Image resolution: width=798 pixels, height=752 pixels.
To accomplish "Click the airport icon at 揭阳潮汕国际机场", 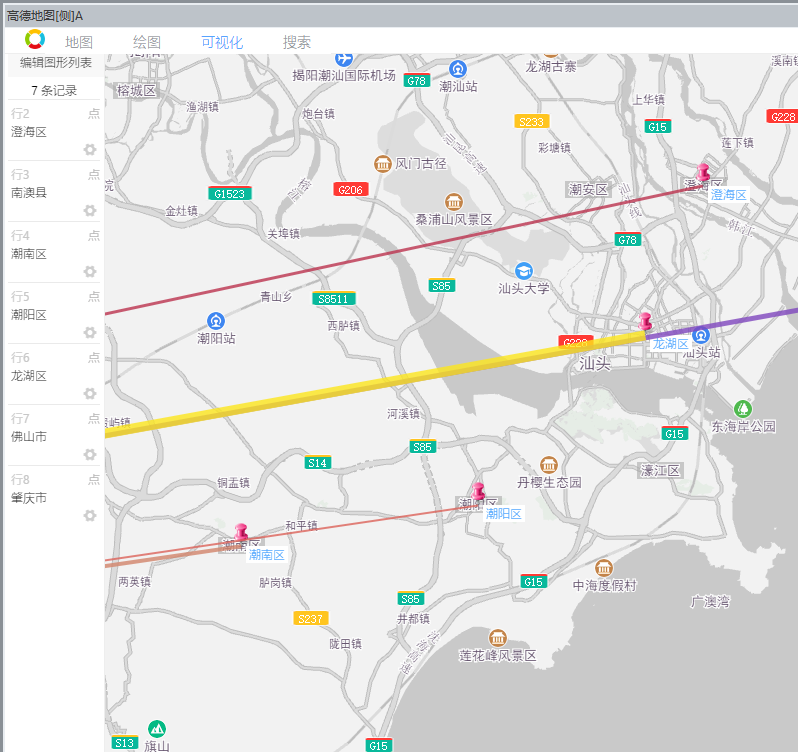I will click(x=344, y=59).
